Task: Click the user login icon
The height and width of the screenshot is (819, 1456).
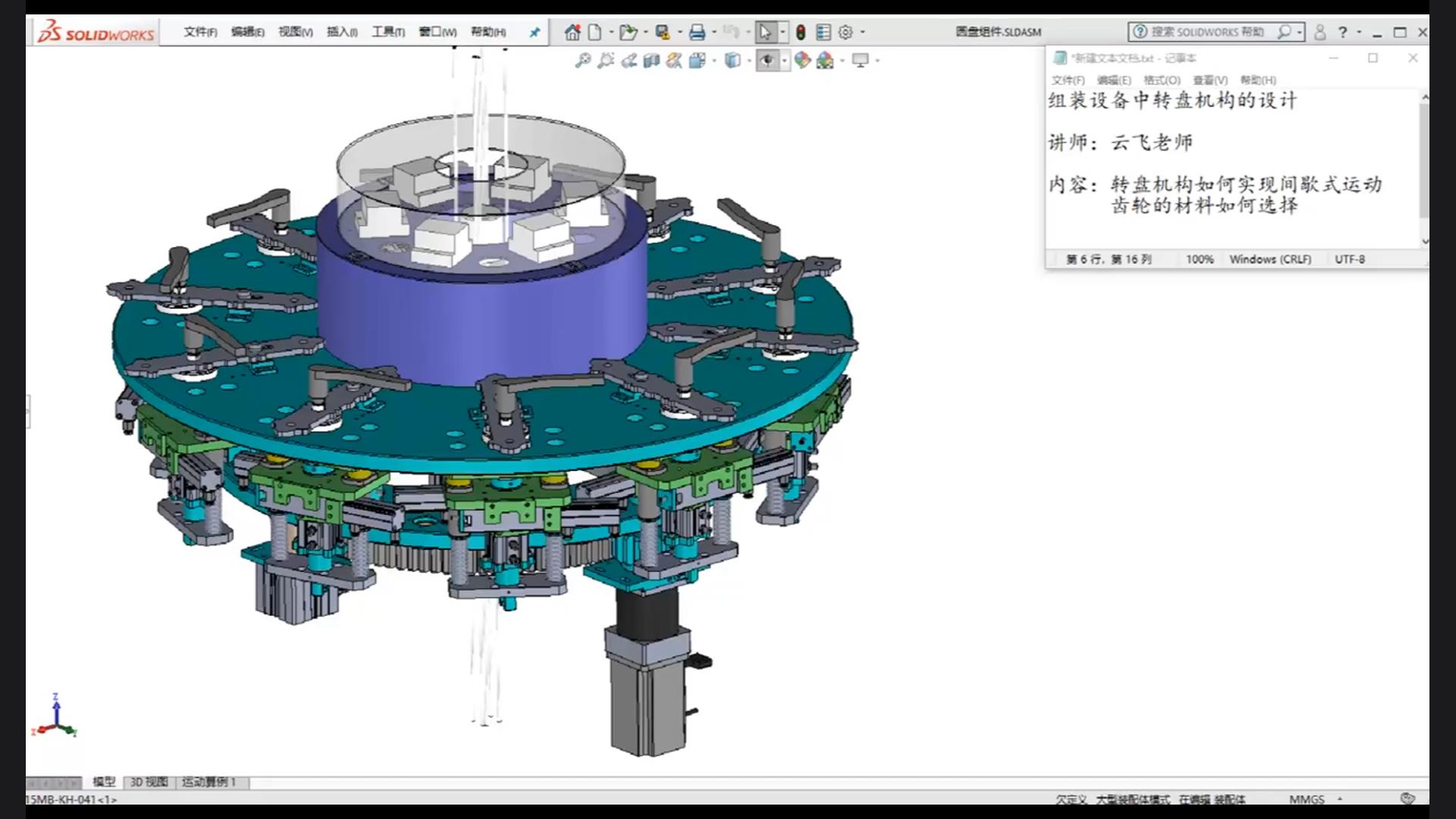Action: coord(1320,32)
